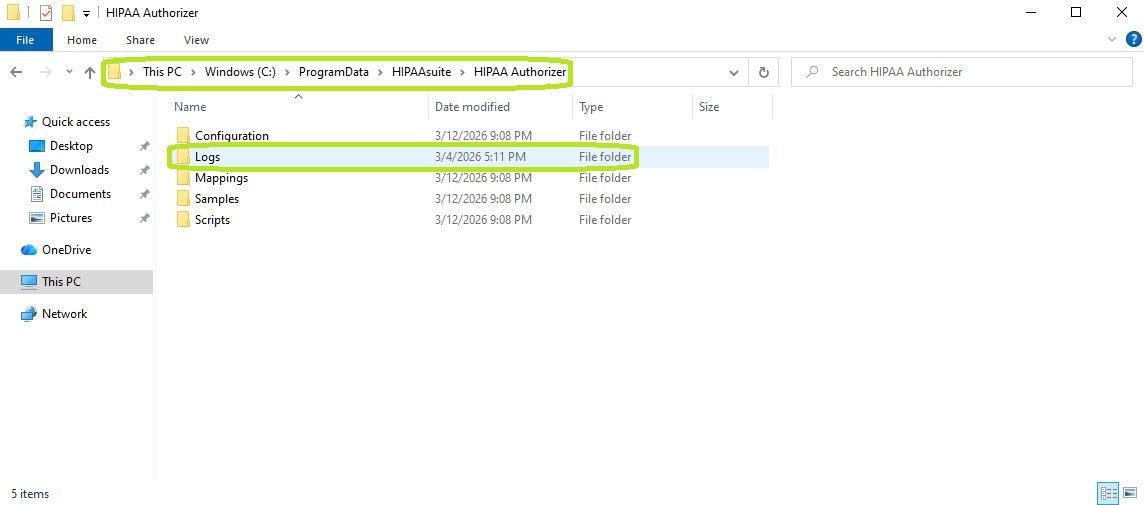Switch to the Details view layout icon
The image size is (1144, 505).
(x=1108, y=493)
